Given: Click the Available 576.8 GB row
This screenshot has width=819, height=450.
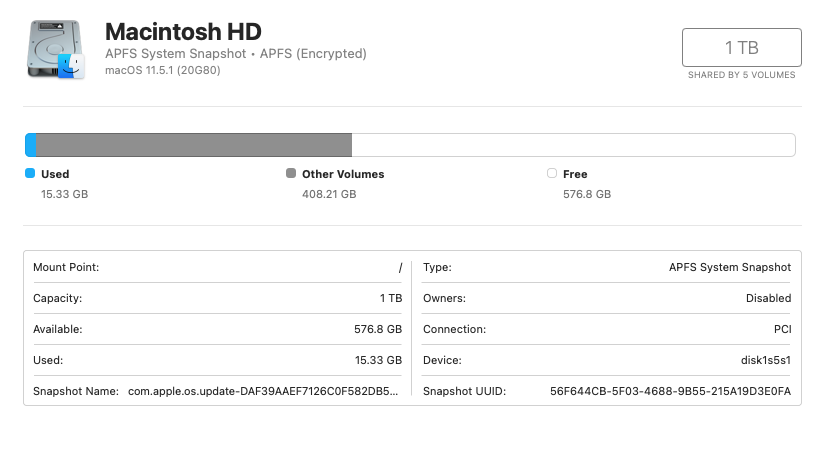Looking at the screenshot, I should click(217, 329).
